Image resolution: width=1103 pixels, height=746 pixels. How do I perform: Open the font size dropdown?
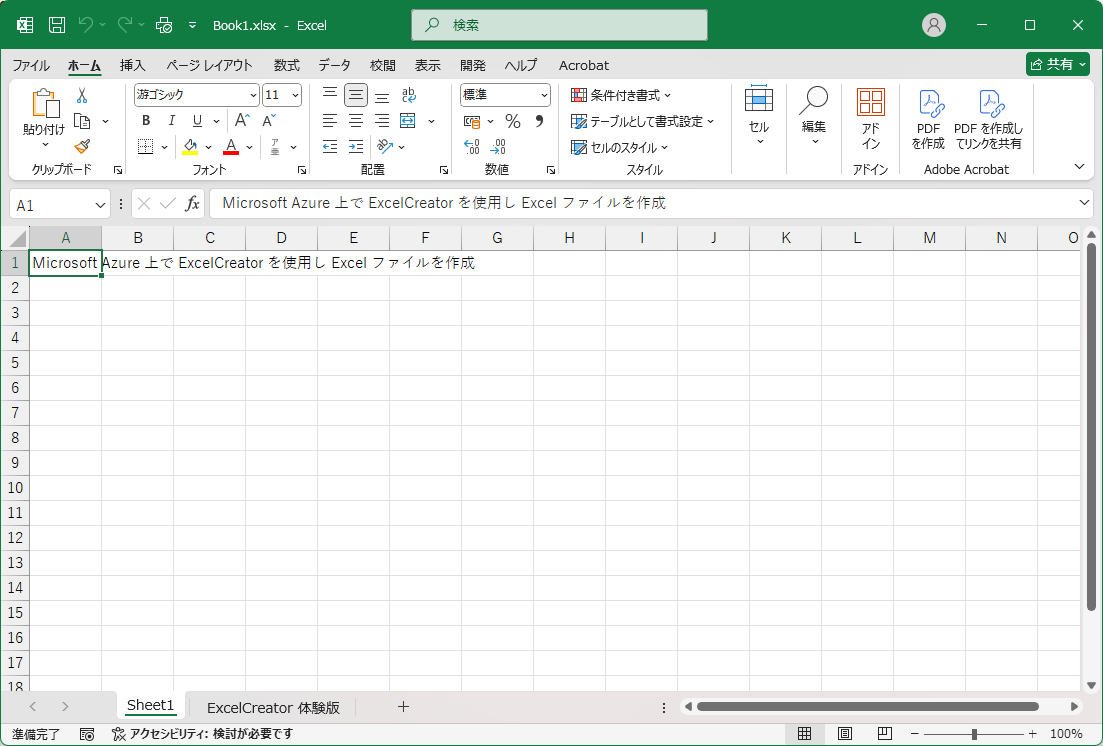coord(295,95)
